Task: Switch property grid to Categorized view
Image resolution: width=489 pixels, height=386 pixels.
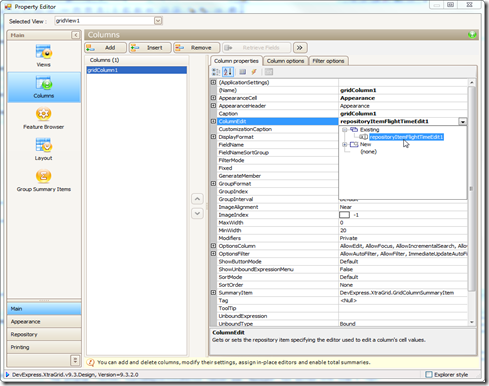Action: 216,72
